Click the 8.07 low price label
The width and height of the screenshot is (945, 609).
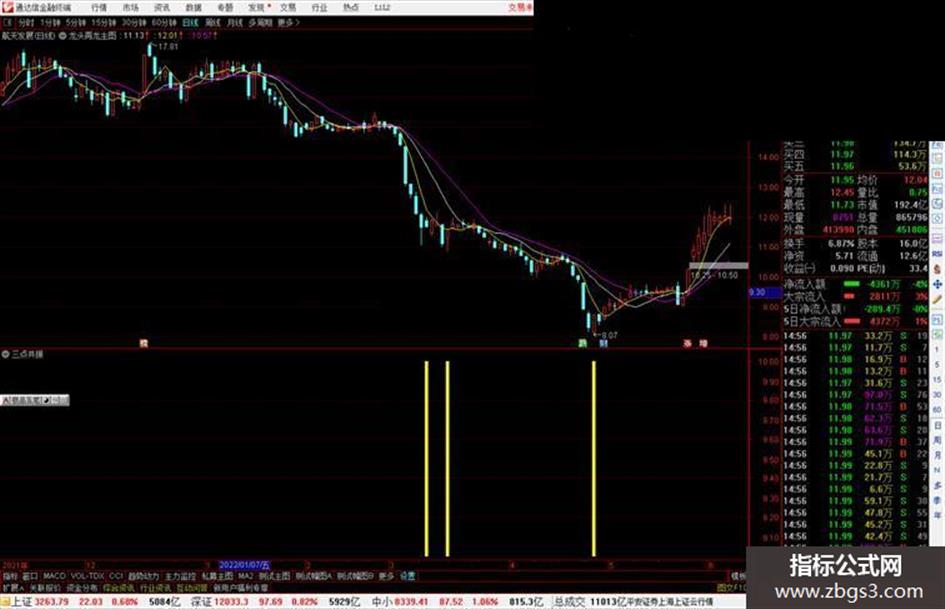(609, 335)
